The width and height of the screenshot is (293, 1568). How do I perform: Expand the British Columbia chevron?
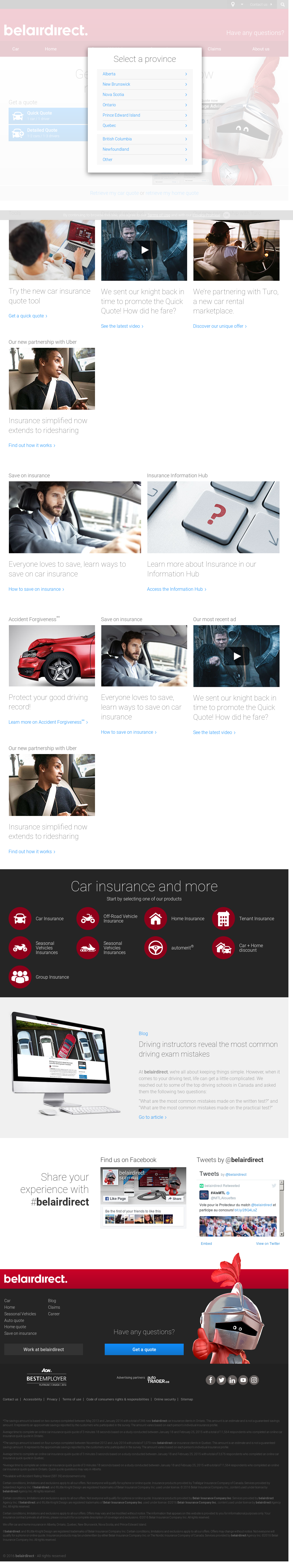click(x=186, y=140)
